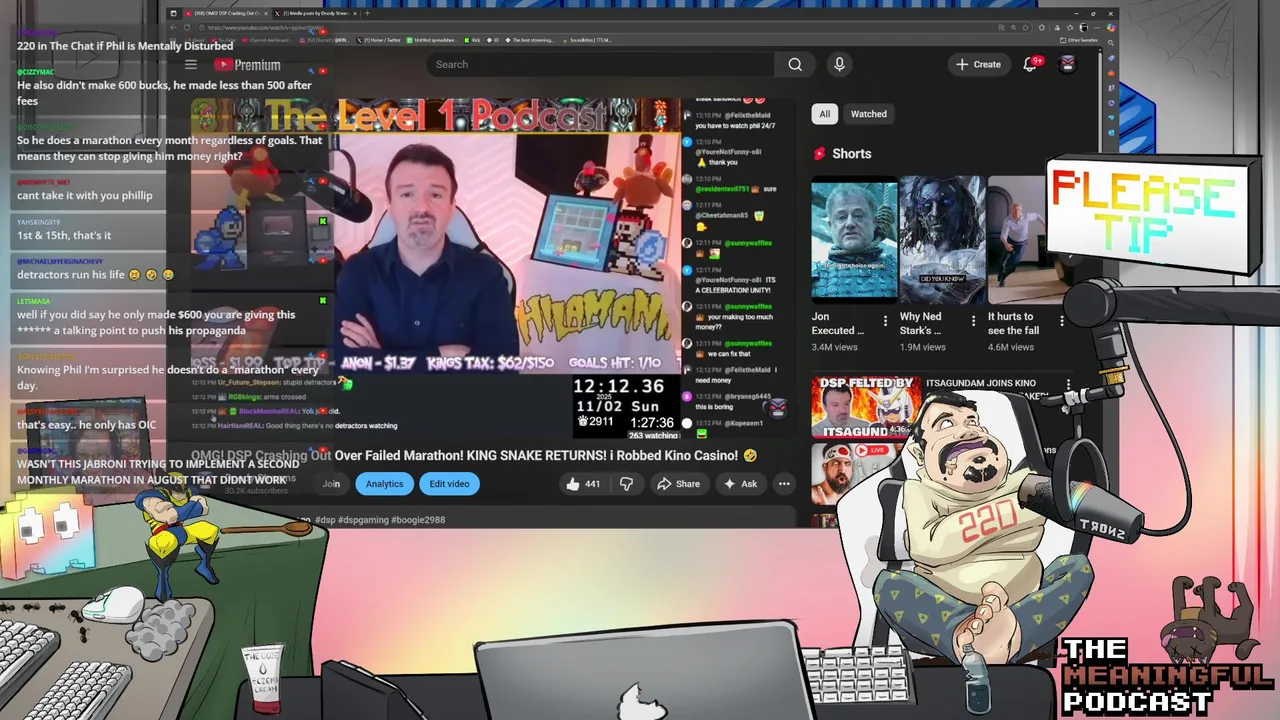Like the video with 441 likes
Screen dimensions: 1280x720
[582, 484]
